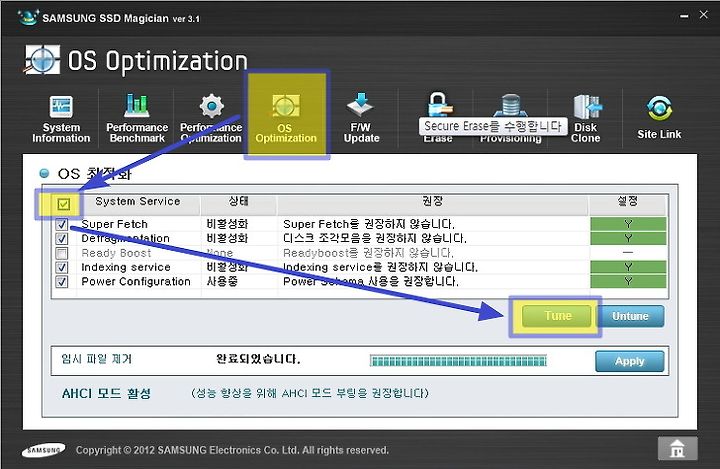Check the Ready Boost checkbox
720x469 pixels.
62,253
